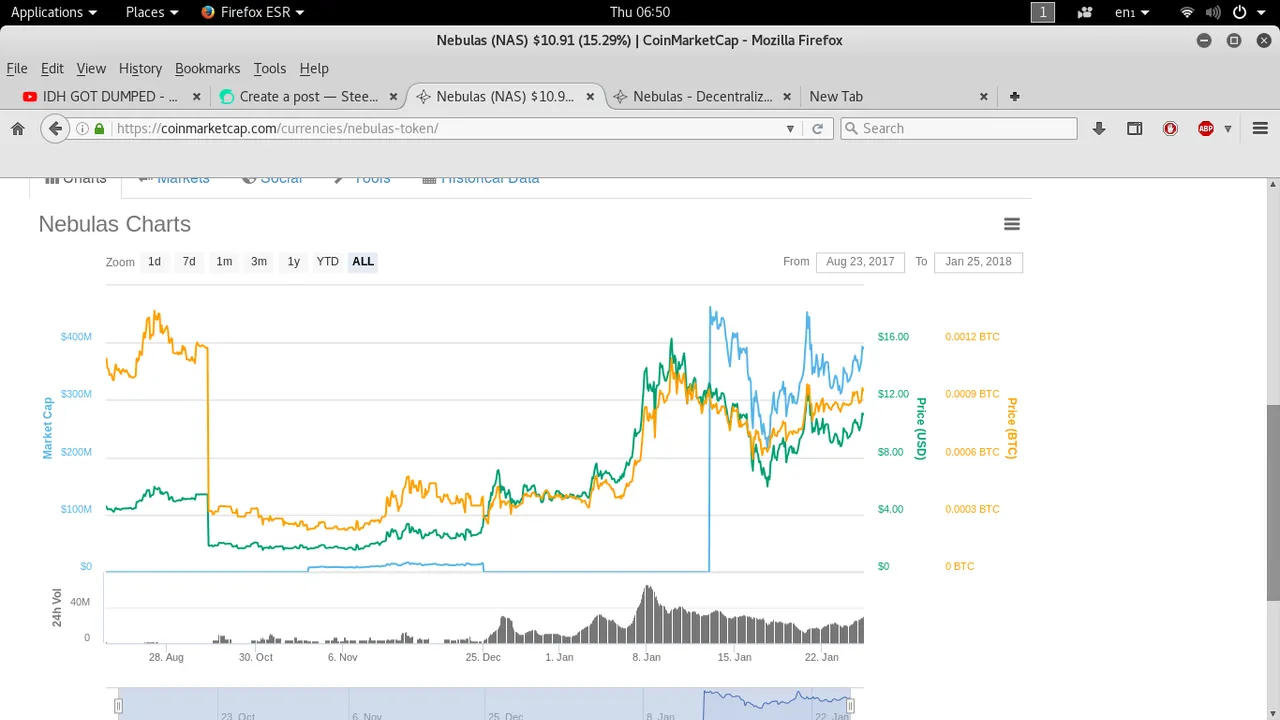The width and height of the screenshot is (1280, 720).
Task: Close the New Tab tab
Action: [983, 97]
